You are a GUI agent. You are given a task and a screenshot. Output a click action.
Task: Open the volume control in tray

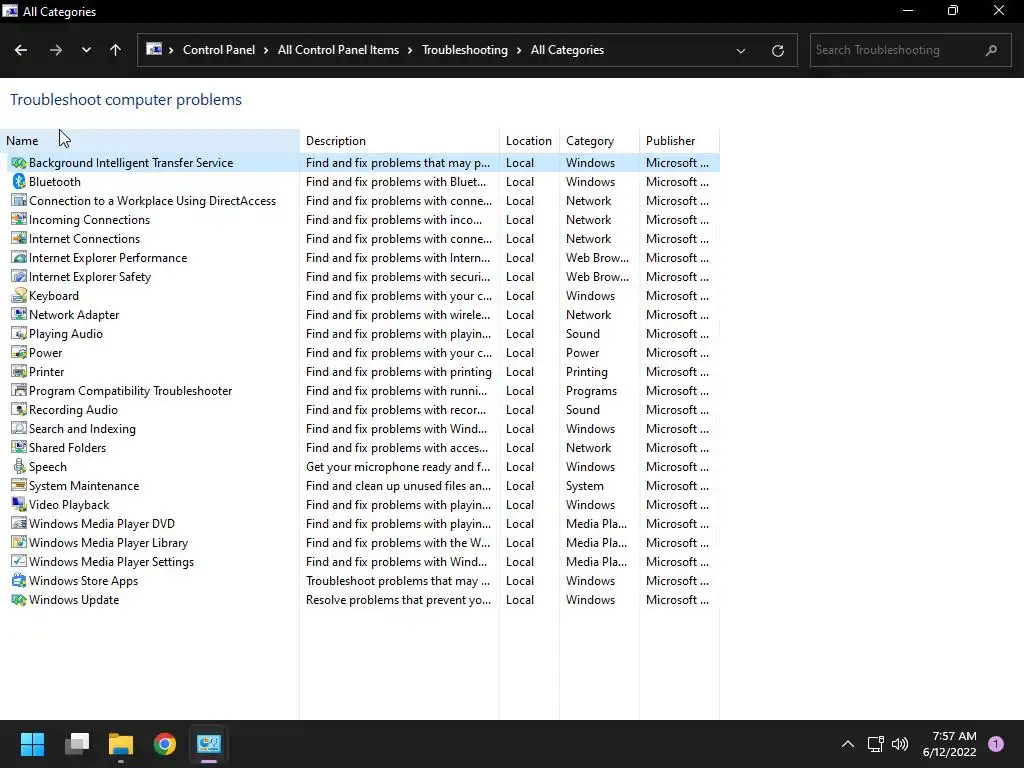pos(900,744)
